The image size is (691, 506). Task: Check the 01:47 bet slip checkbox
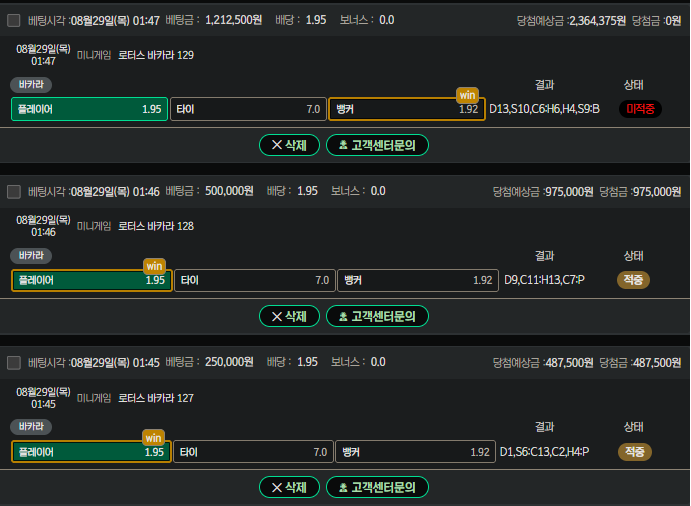pos(14,20)
